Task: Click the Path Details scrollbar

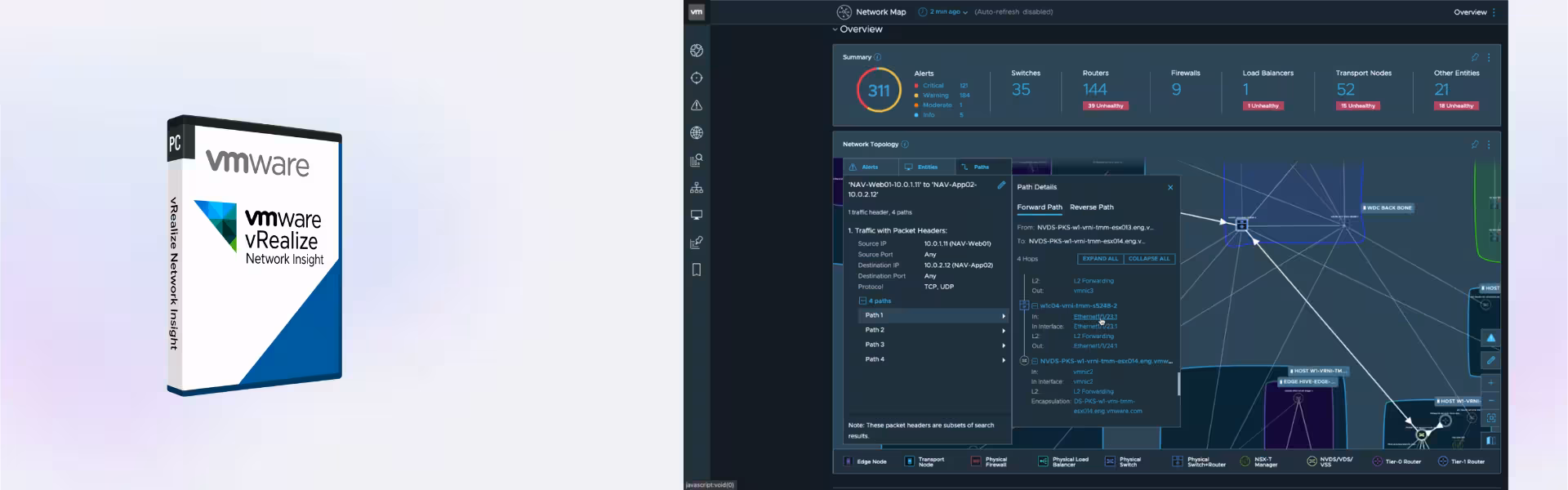Action: click(x=1178, y=384)
